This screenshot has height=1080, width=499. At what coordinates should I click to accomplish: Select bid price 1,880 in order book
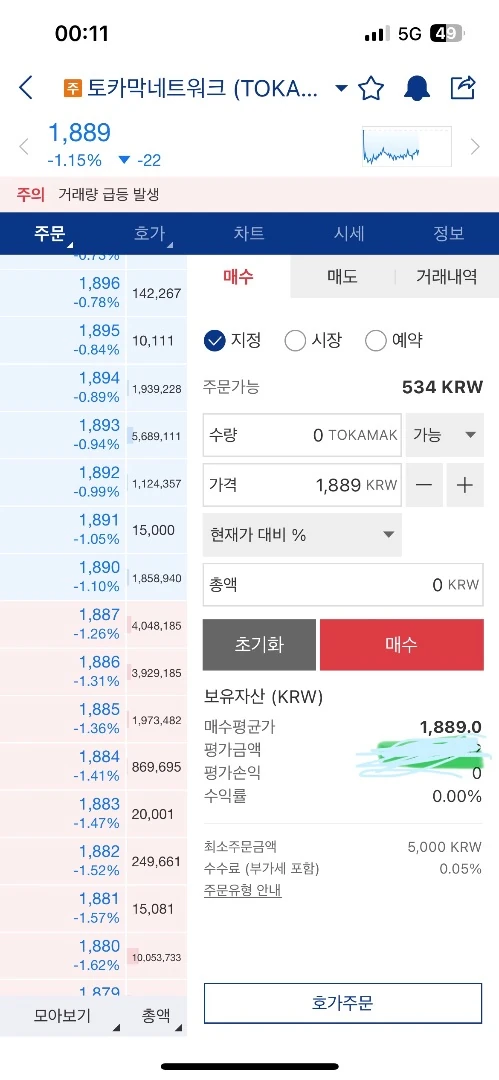click(x=63, y=956)
